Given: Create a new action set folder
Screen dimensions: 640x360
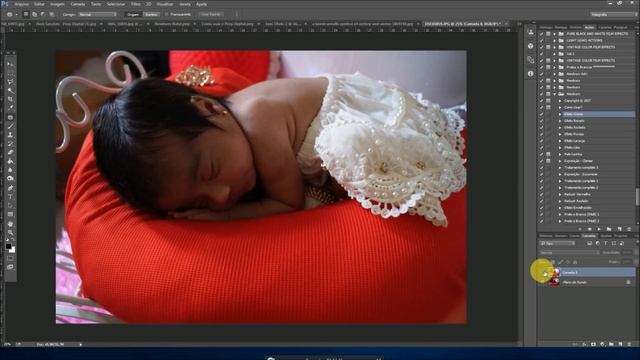Looking at the screenshot, I should pyautogui.click(x=609, y=229).
